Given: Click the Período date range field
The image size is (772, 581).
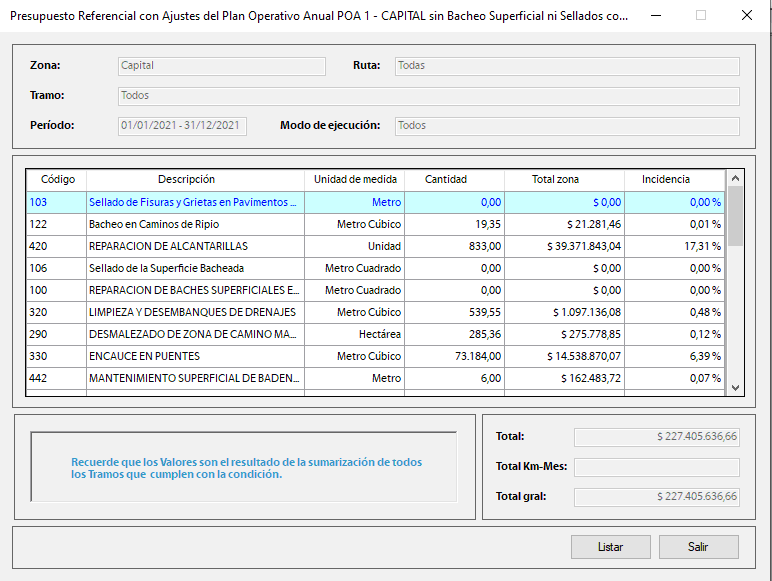Looking at the screenshot, I should tap(181, 126).
